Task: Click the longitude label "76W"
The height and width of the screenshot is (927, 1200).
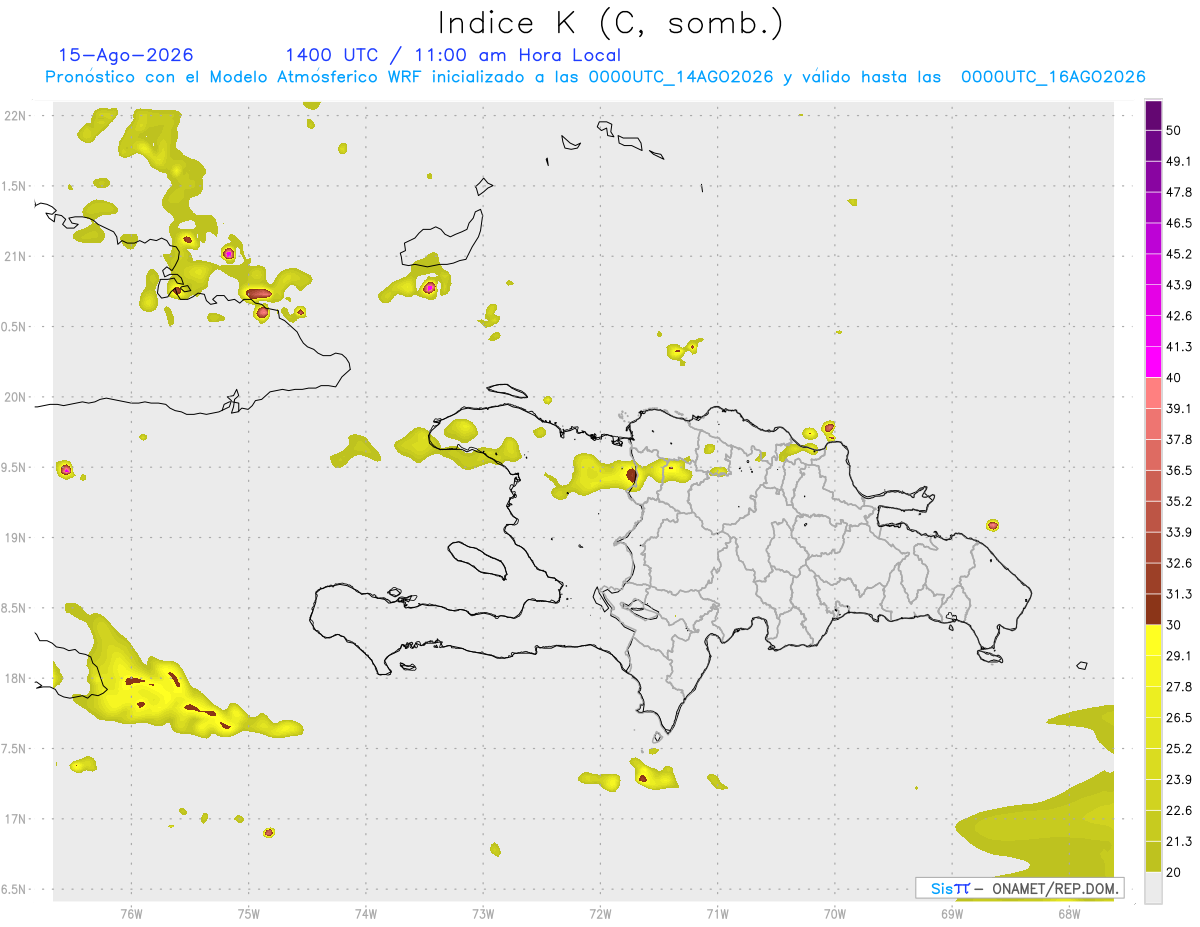Action: click(x=131, y=912)
